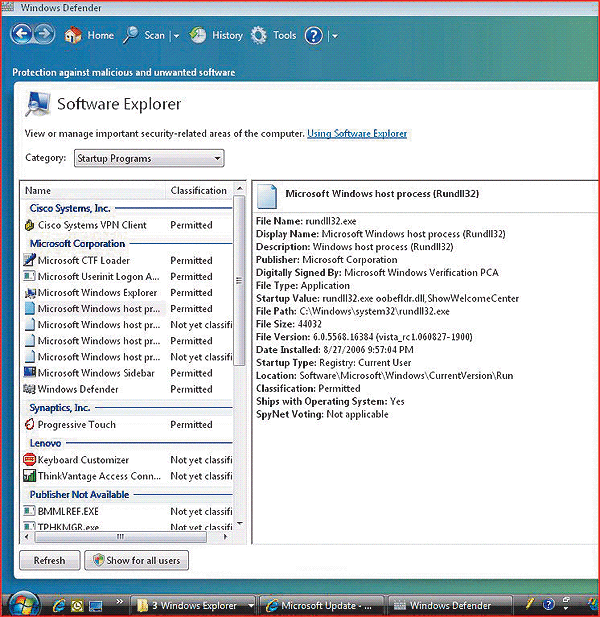Select Microsoft CTF Loader in list
Screen dimensions: 600x617
[83, 260]
